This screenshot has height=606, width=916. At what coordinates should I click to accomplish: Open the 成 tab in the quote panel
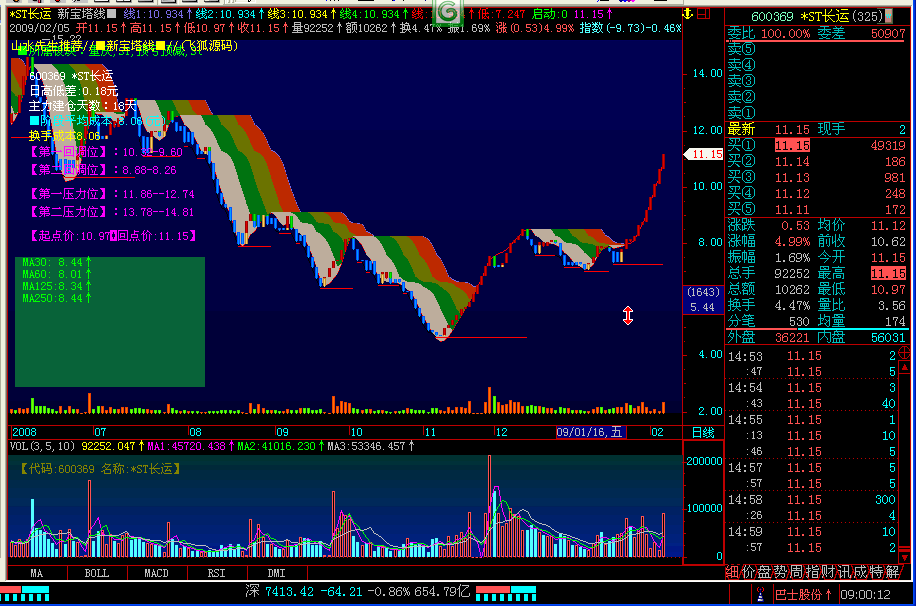[x=859, y=572]
